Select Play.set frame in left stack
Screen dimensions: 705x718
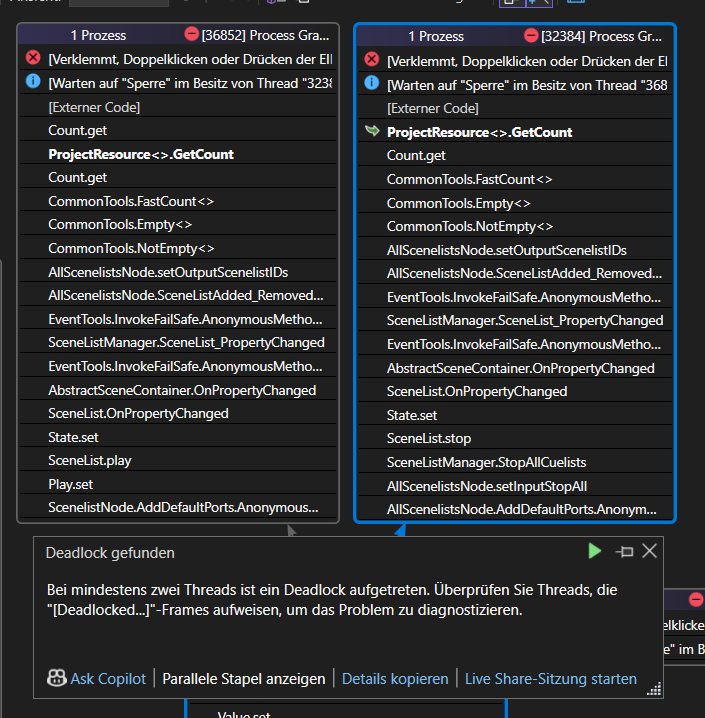point(70,484)
